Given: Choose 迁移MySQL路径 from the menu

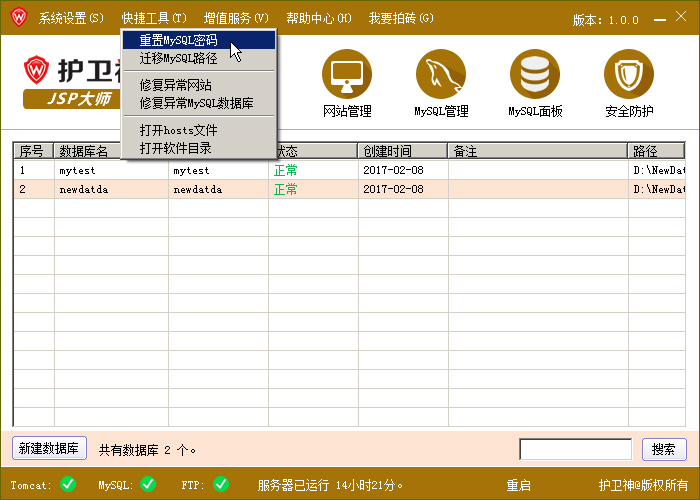Looking at the screenshot, I should point(199,58).
